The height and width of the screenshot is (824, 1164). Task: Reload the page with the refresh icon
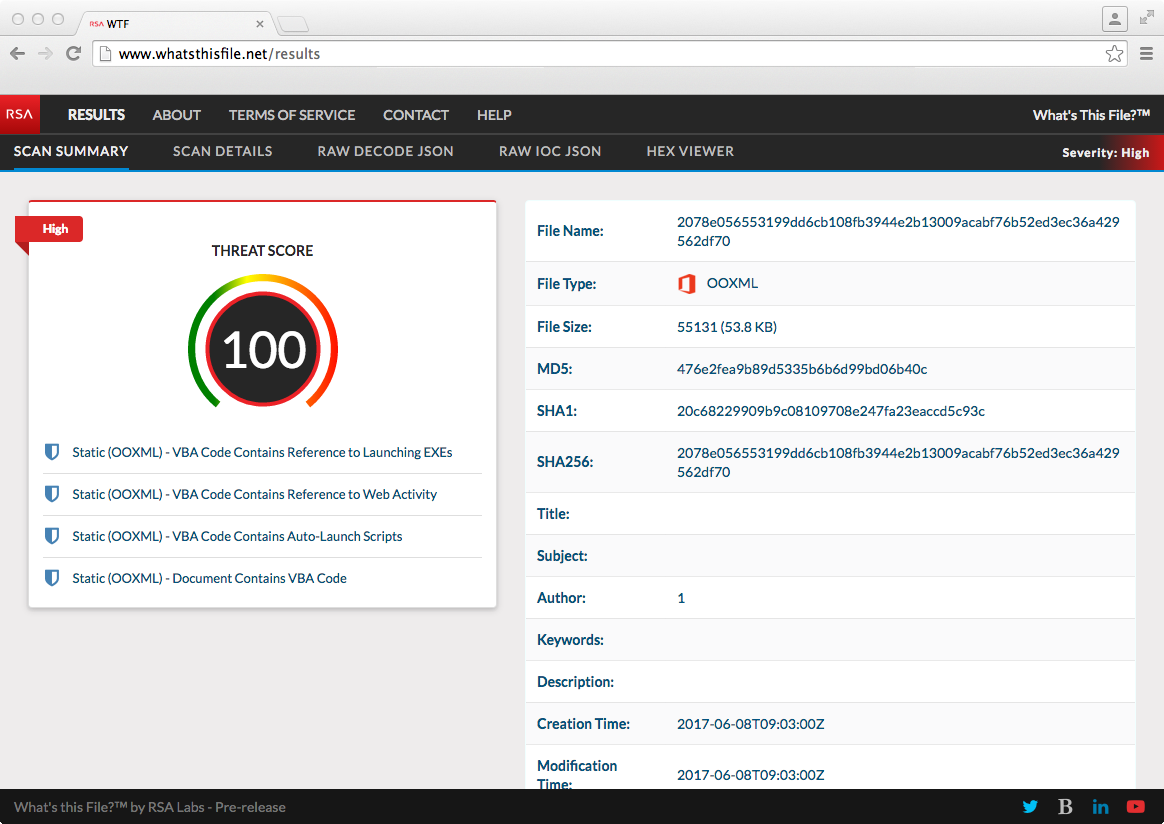pyautogui.click(x=72, y=53)
